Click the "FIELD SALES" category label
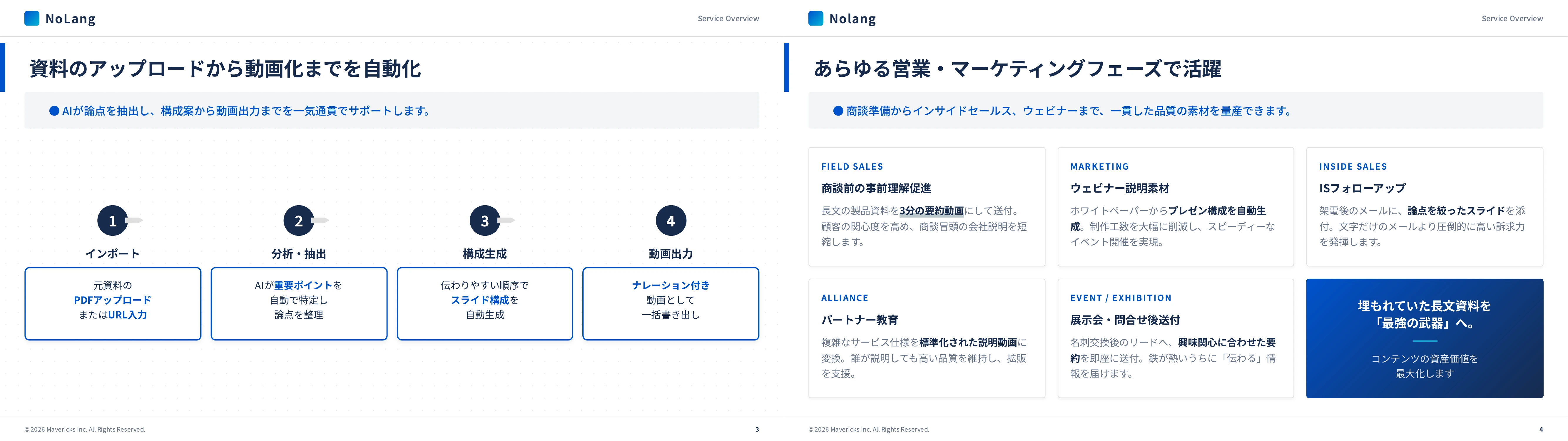 point(852,167)
